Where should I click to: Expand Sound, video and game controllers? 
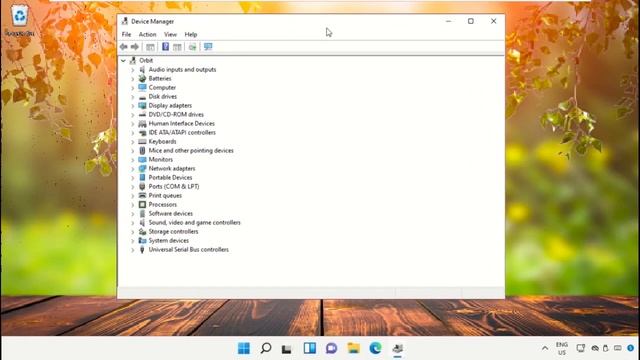pyautogui.click(x=133, y=223)
